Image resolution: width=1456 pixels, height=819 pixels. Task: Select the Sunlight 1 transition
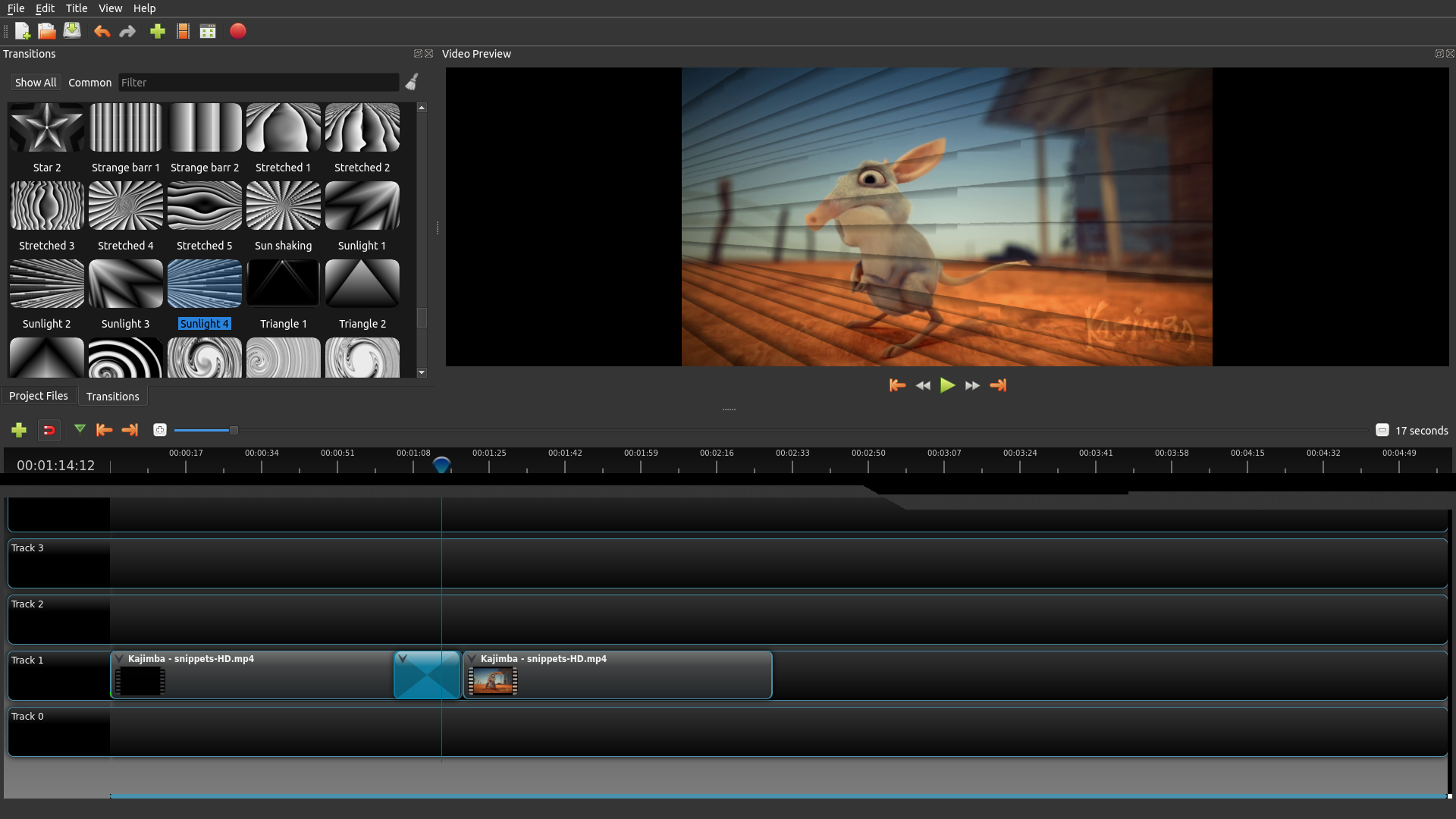click(x=362, y=216)
